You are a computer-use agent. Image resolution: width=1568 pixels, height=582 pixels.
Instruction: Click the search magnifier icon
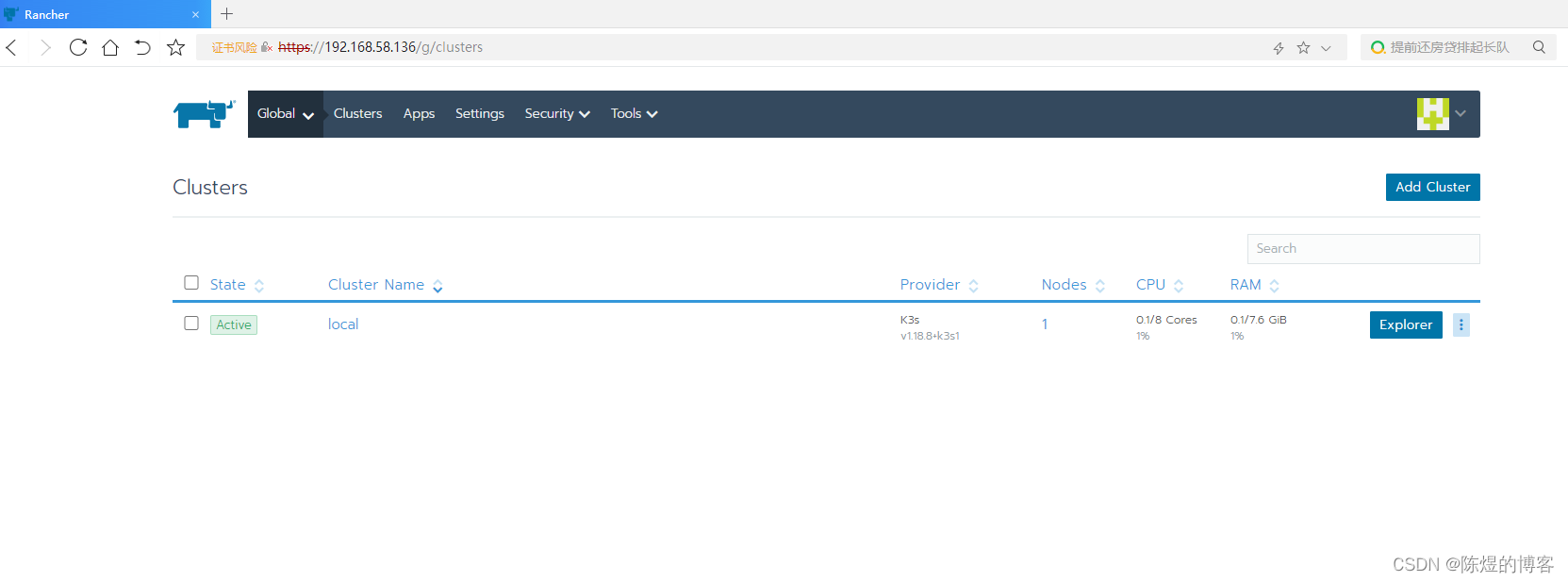(1539, 47)
